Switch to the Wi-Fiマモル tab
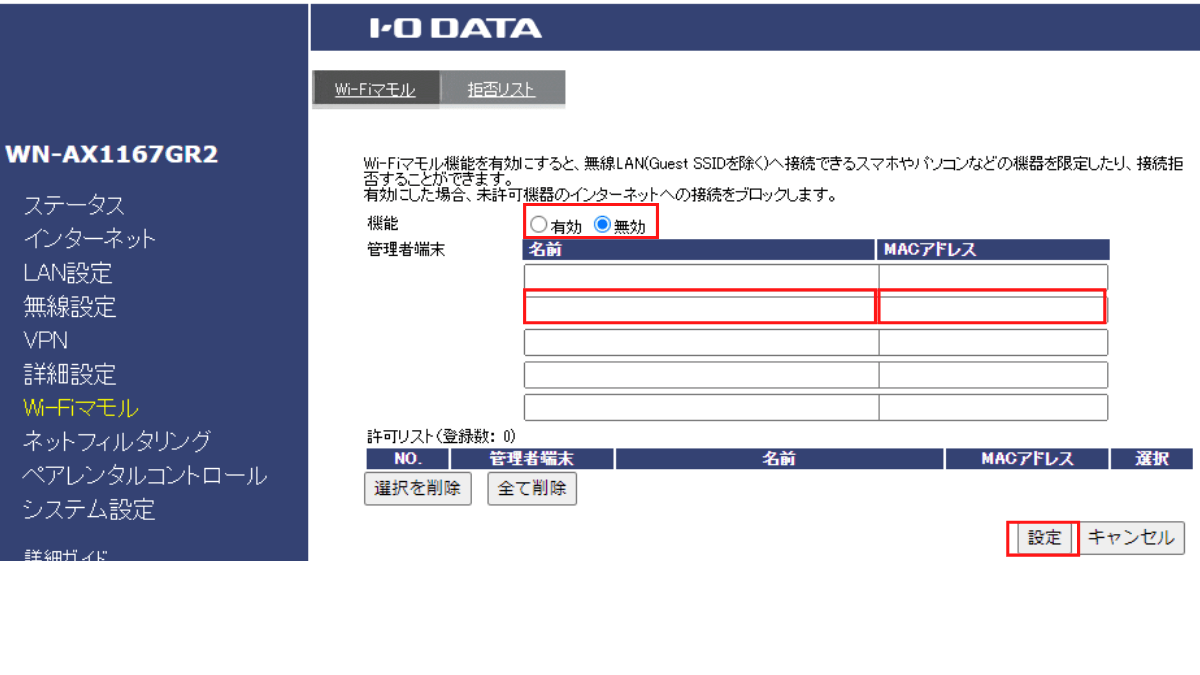Viewport: 1200px width, 675px height. tap(377, 88)
